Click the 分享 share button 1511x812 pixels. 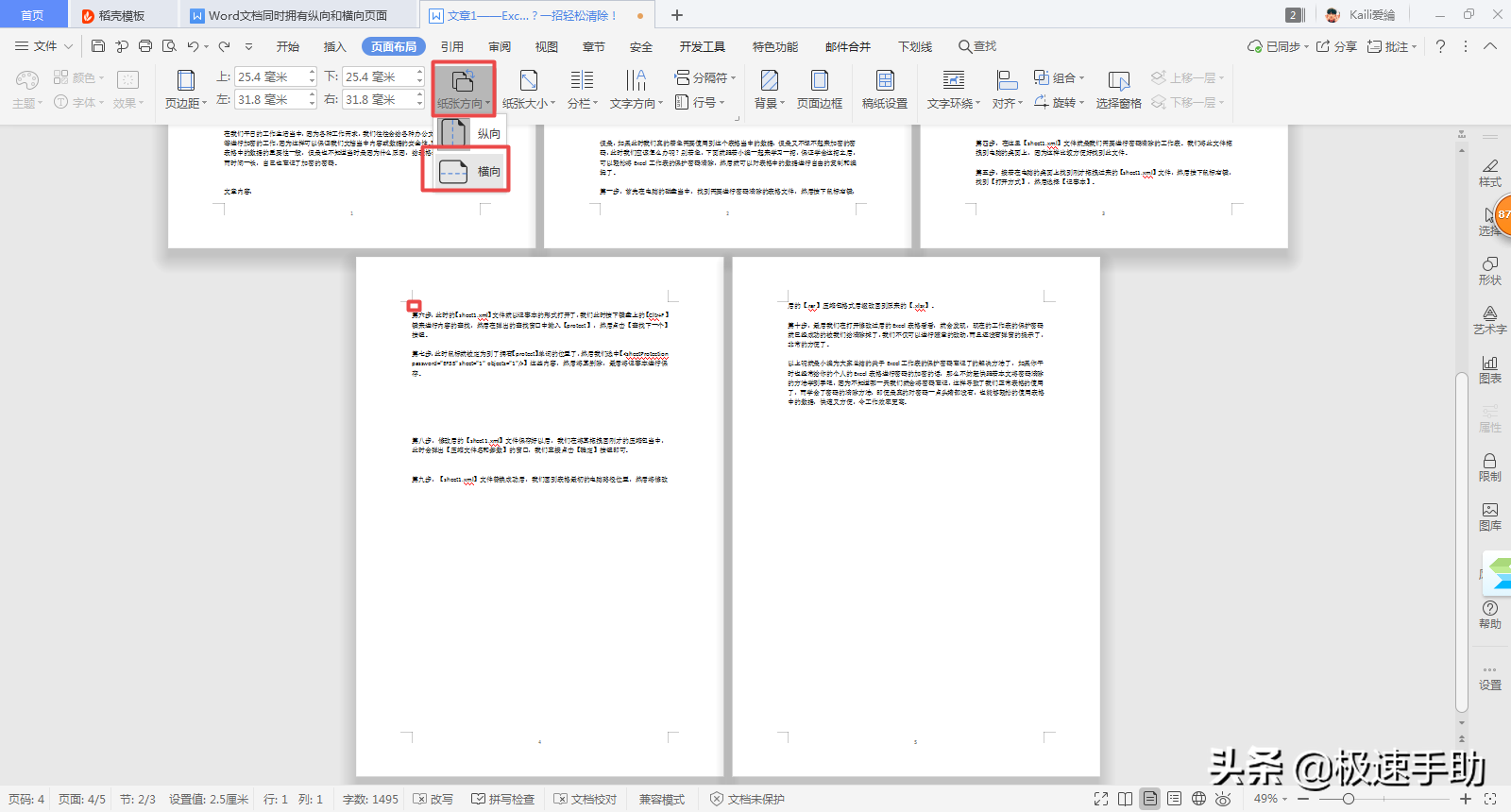click(x=1336, y=46)
